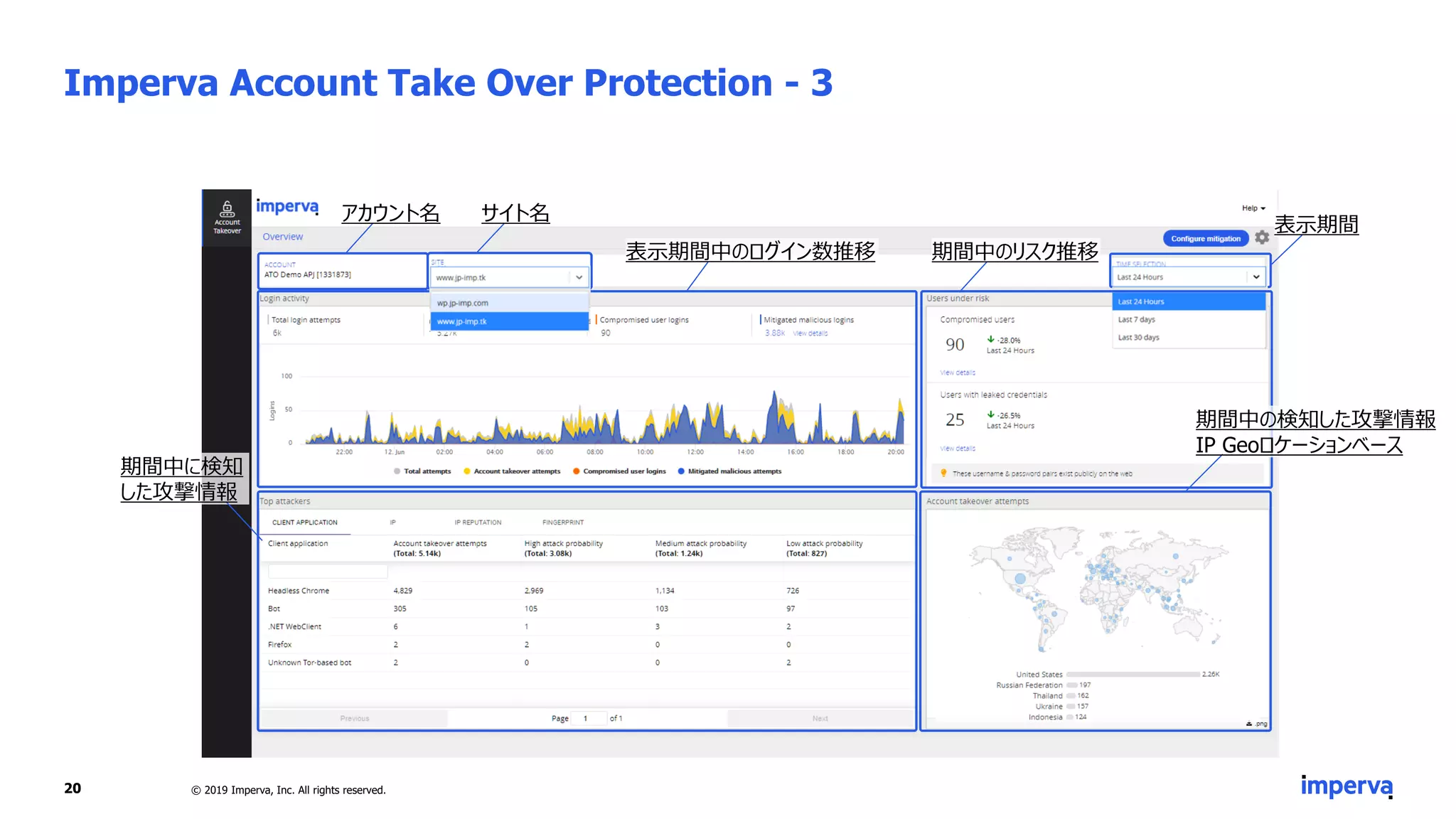Click the Headless Chrome row
1456x819 pixels.
(x=587, y=591)
